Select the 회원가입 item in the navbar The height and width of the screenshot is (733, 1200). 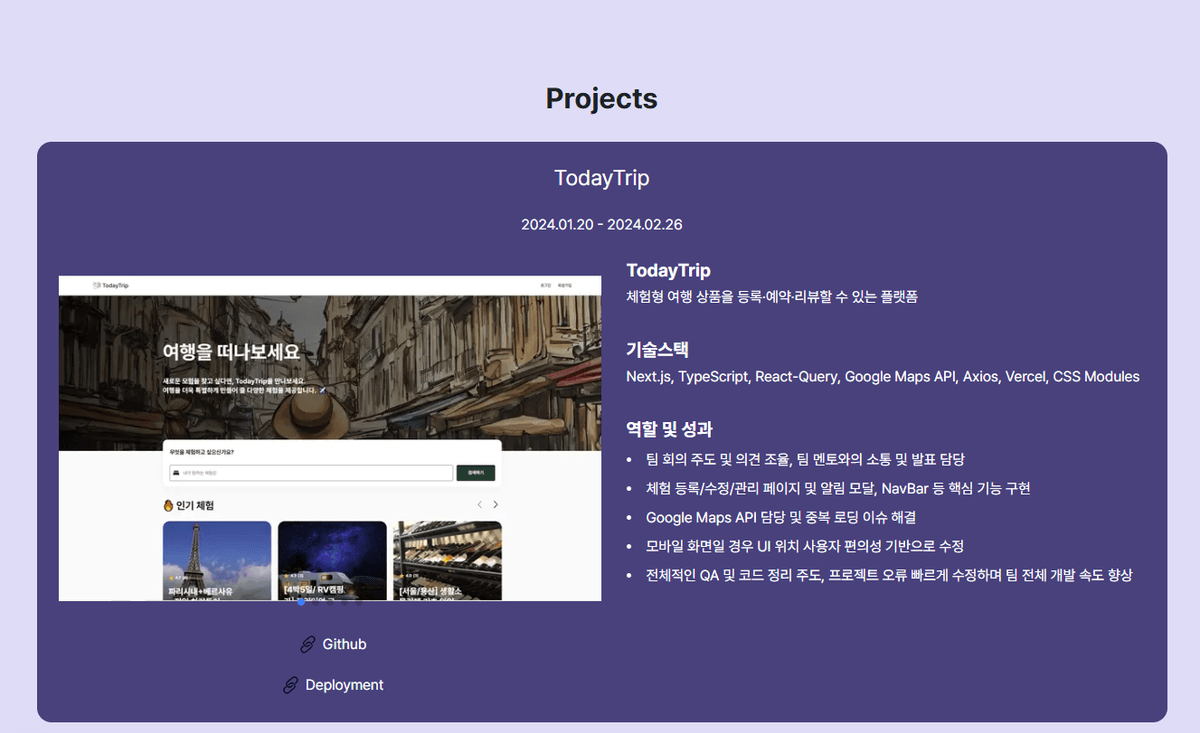click(564, 286)
